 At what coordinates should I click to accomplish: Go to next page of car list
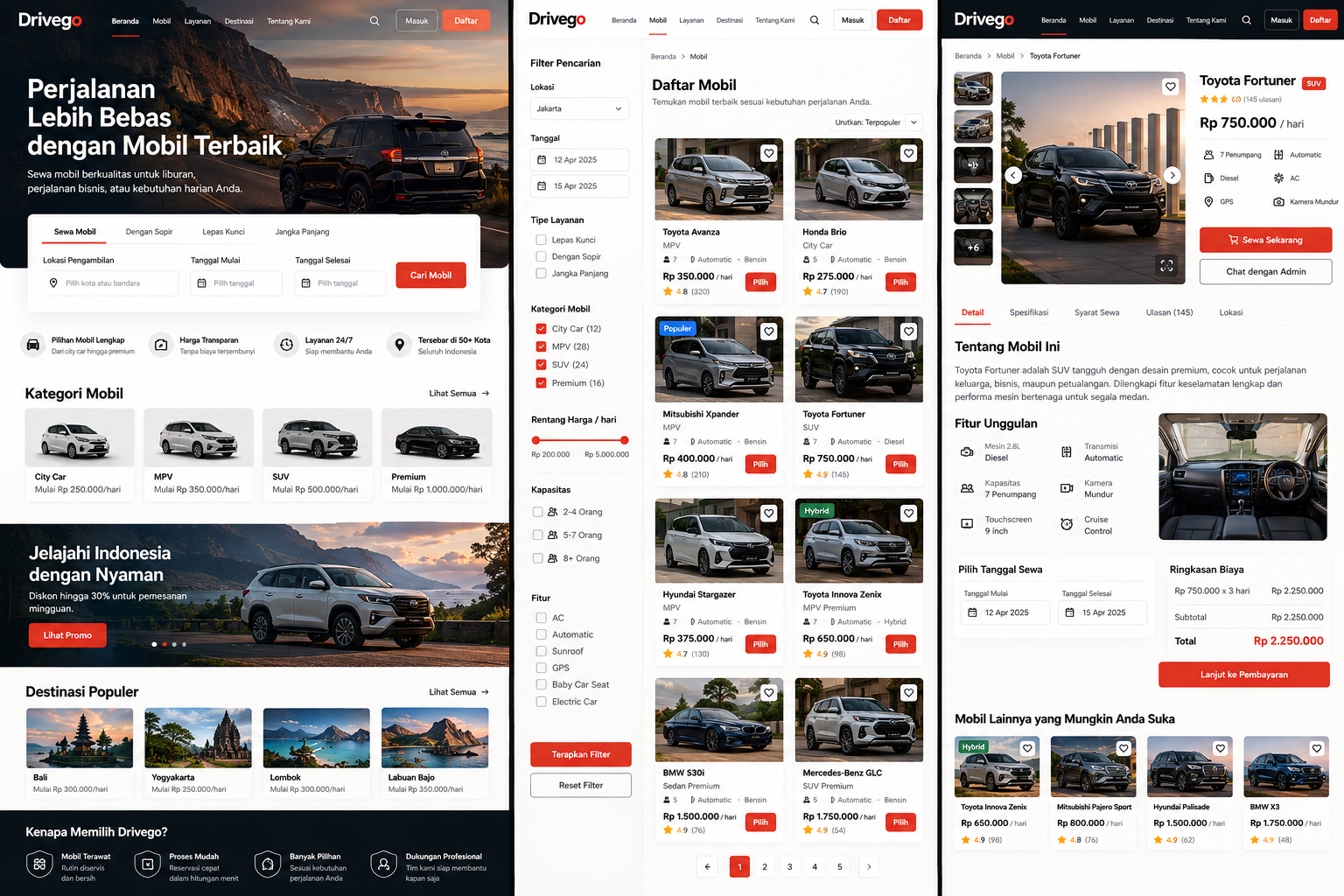pos(869,867)
